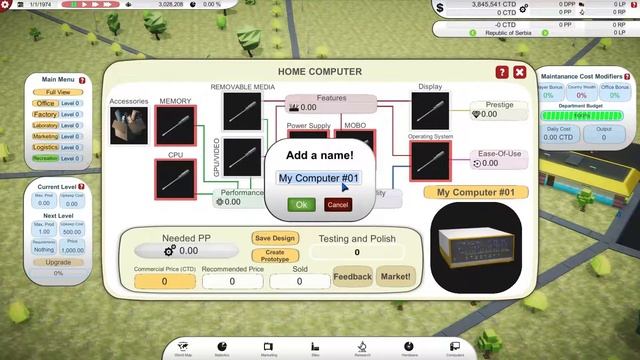
Task: Open Statistics from bottom toolbar
Action: pos(222,349)
